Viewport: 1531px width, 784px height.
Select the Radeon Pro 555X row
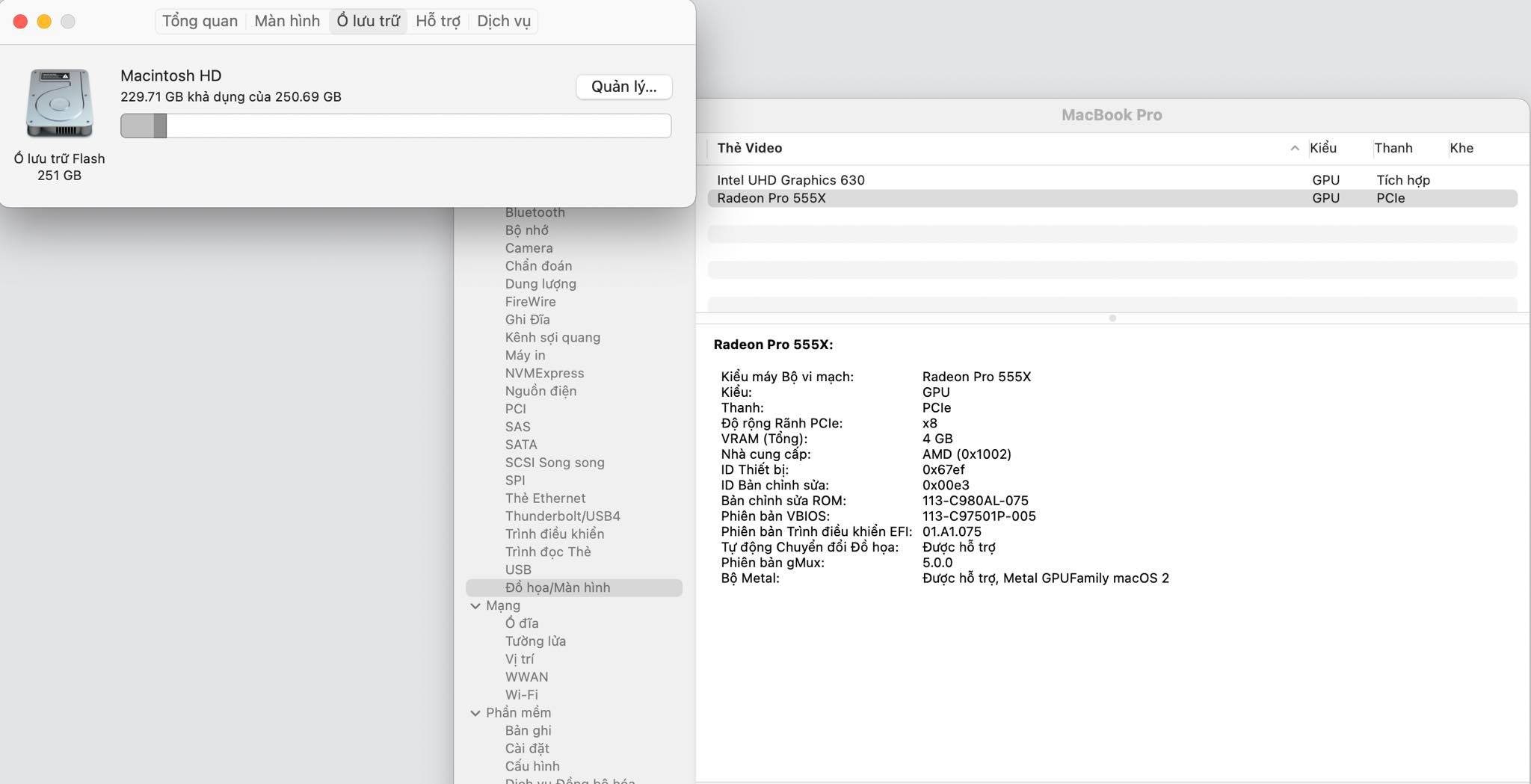tap(771, 198)
